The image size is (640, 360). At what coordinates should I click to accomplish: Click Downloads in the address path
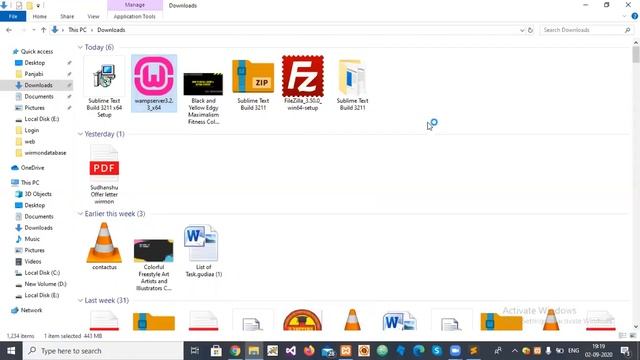tap(111, 30)
